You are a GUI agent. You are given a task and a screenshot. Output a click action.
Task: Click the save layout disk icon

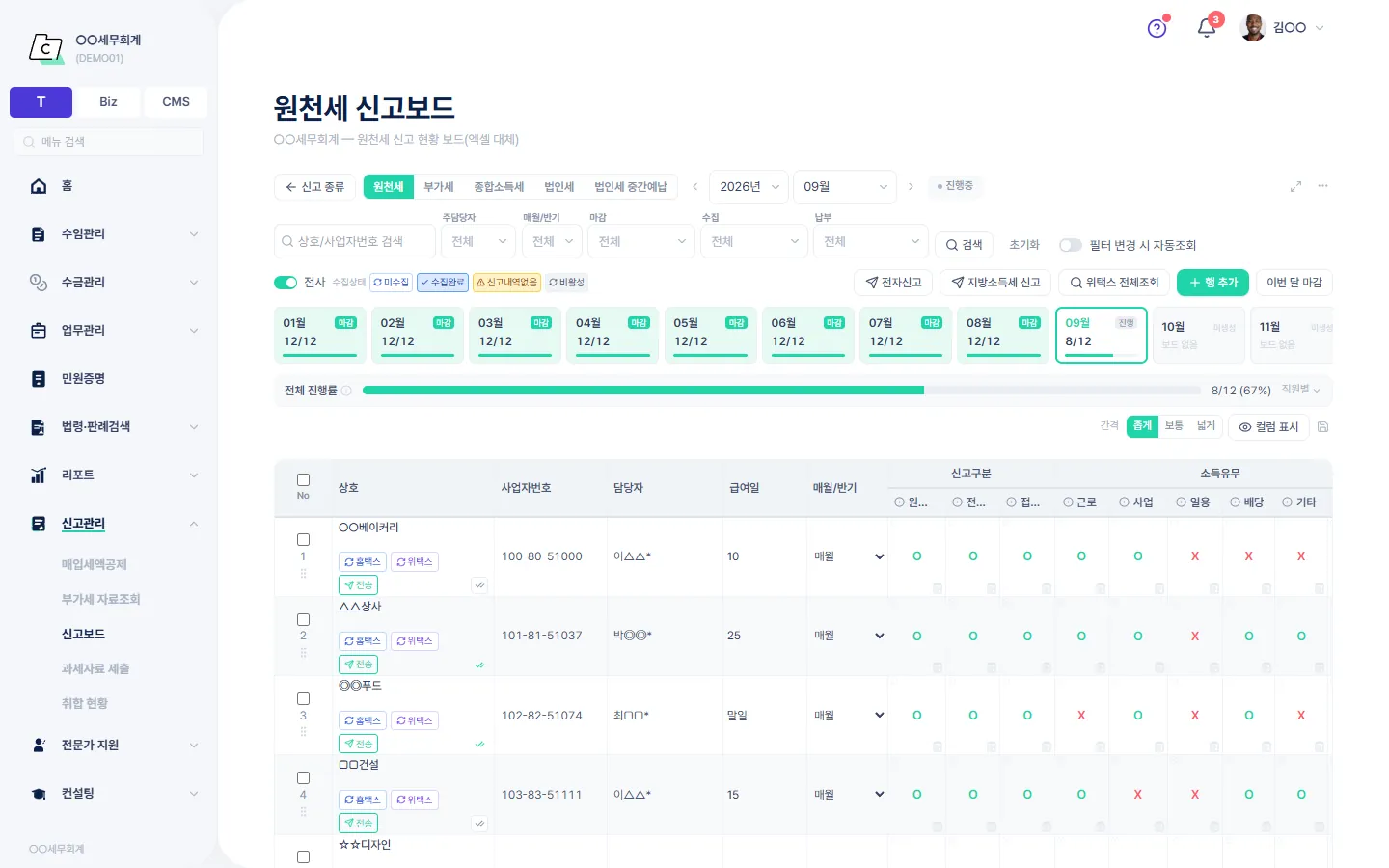pos(1322,426)
